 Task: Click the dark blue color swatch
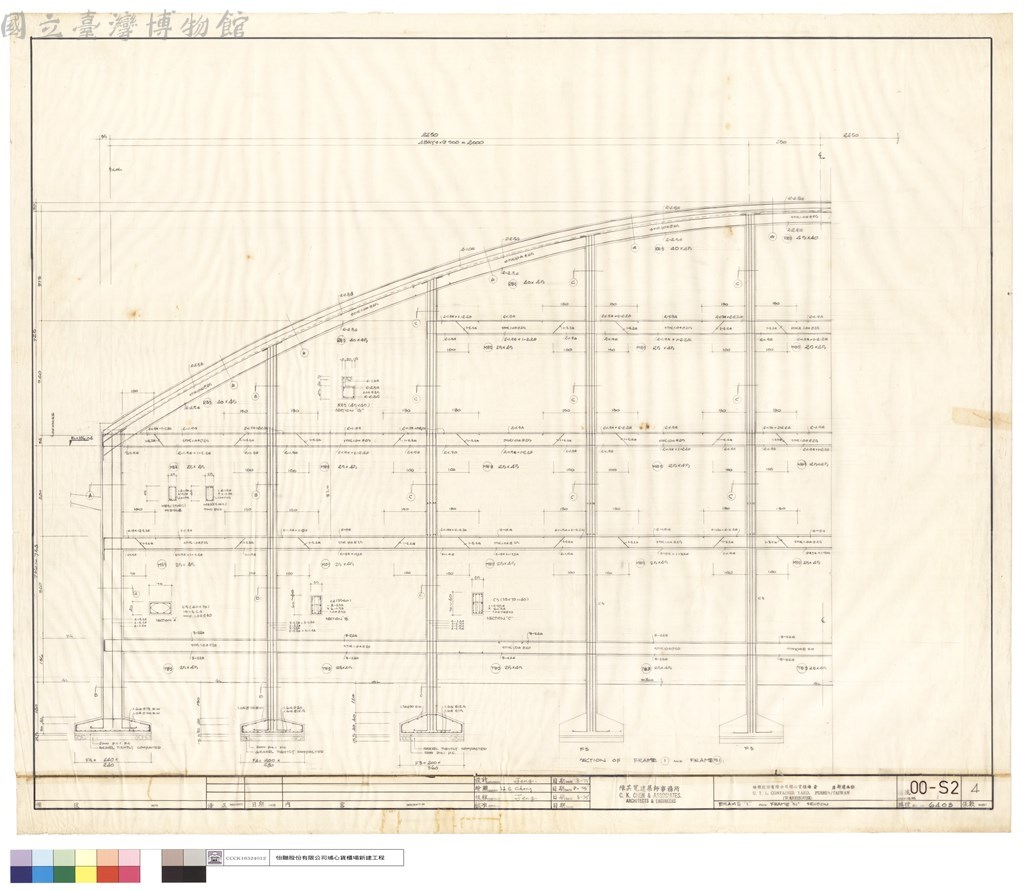pyautogui.click(x=21, y=874)
